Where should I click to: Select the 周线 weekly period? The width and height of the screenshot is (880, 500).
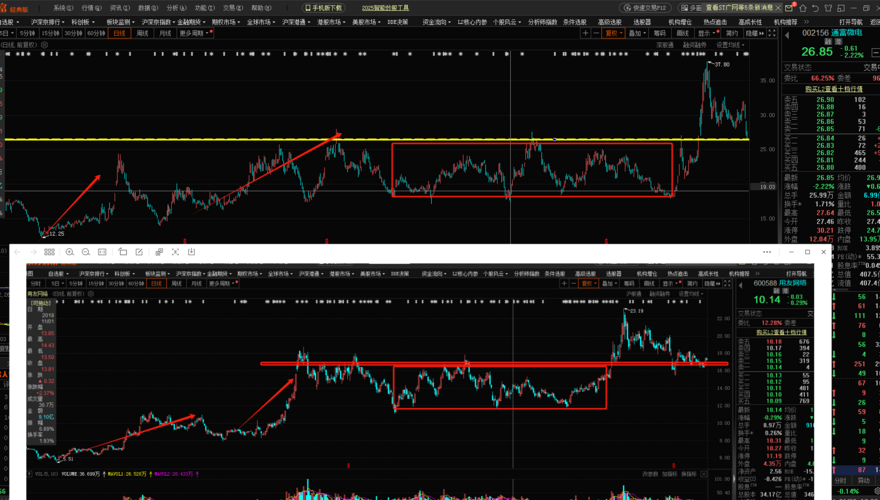pos(143,33)
